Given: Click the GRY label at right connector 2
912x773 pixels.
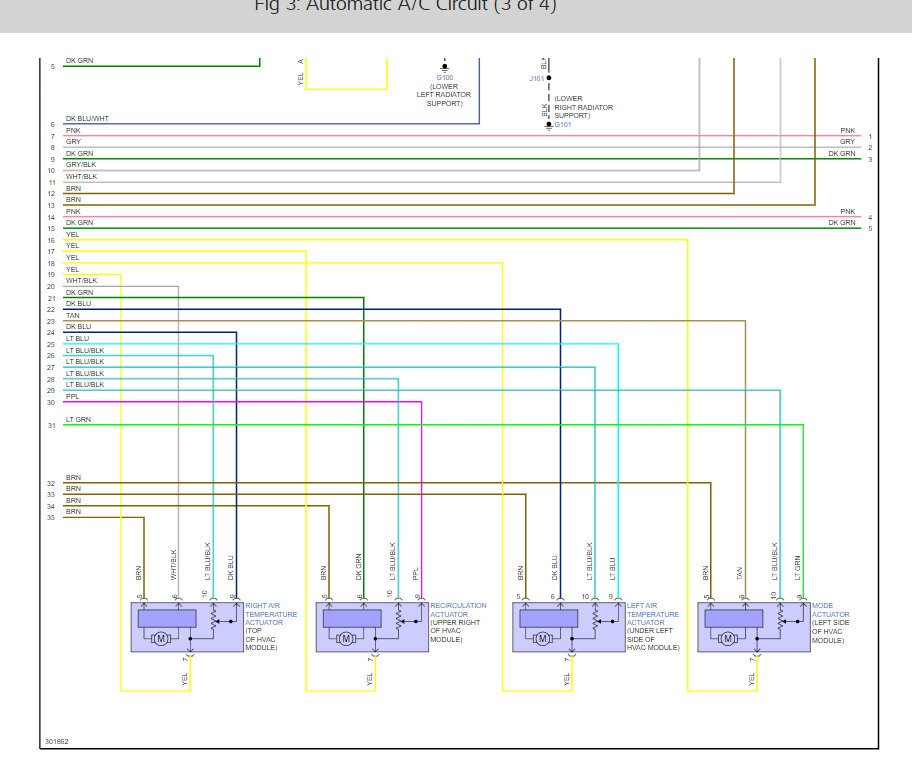Looking at the screenshot, I should tap(847, 141).
